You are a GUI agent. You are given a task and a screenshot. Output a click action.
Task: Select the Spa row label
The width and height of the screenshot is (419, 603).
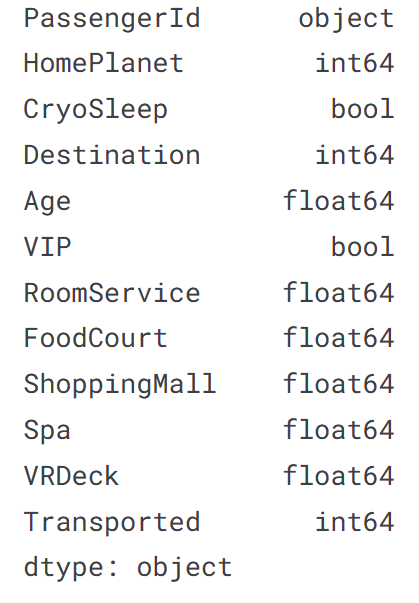47,431
